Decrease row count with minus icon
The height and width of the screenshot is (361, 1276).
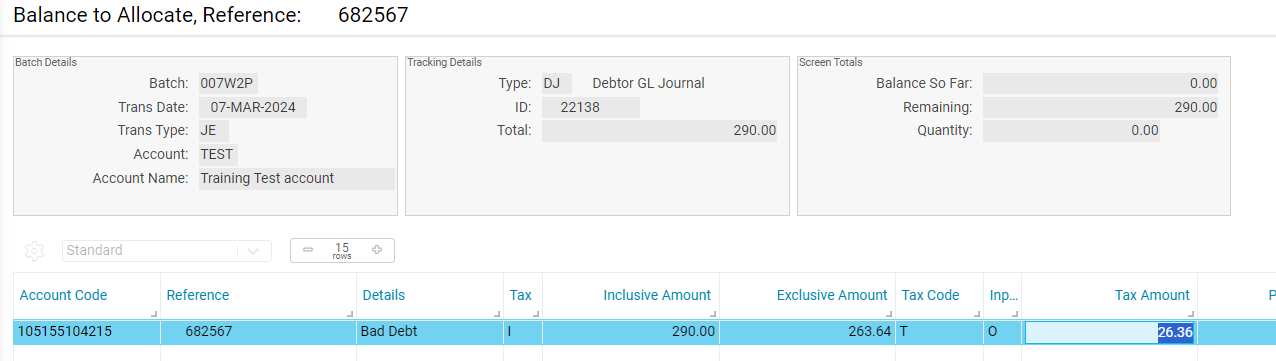click(308, 250)
